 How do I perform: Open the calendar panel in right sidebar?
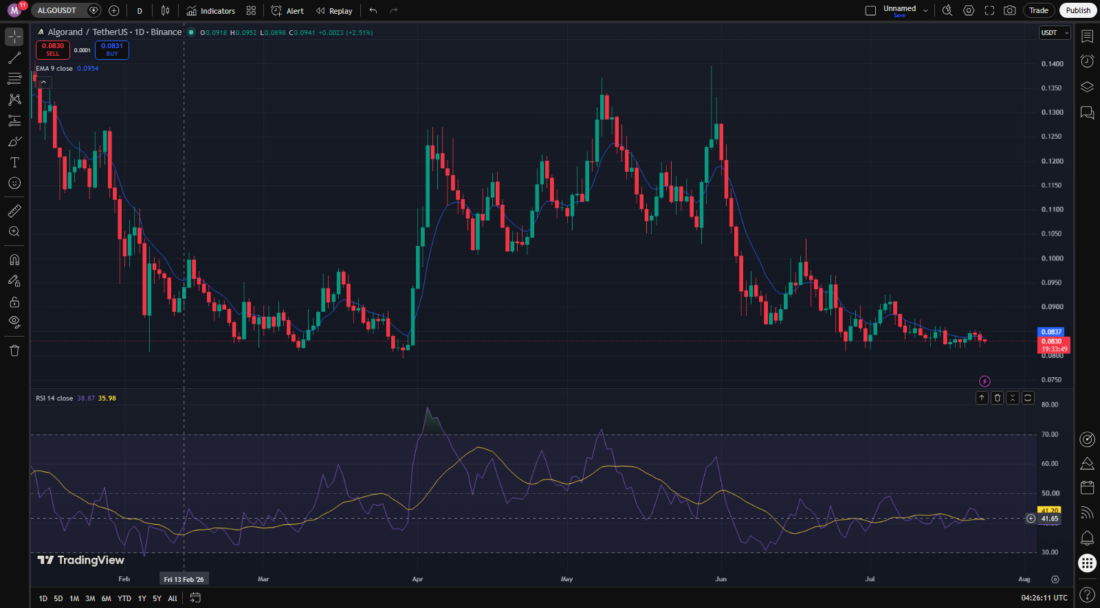[1087, 487]
